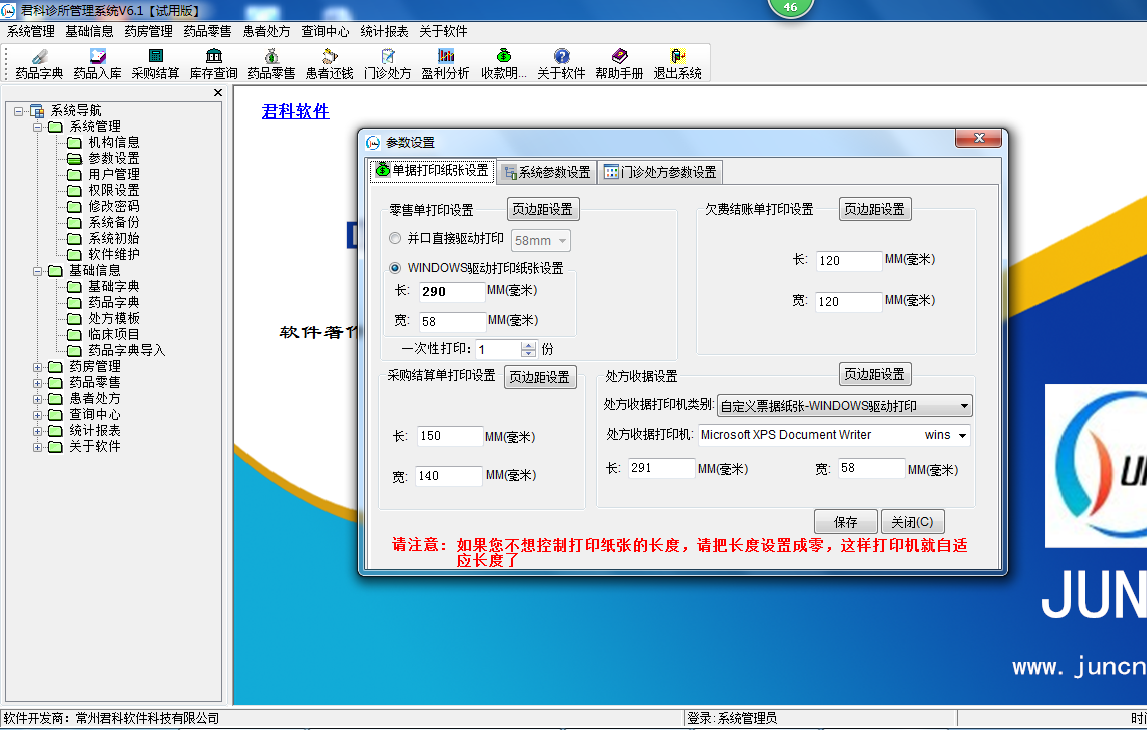The height and width of the screenshot is (730, 1147).
Task: Increase the 一次性打印 copies stepper
Action: (x=528, y=345)
